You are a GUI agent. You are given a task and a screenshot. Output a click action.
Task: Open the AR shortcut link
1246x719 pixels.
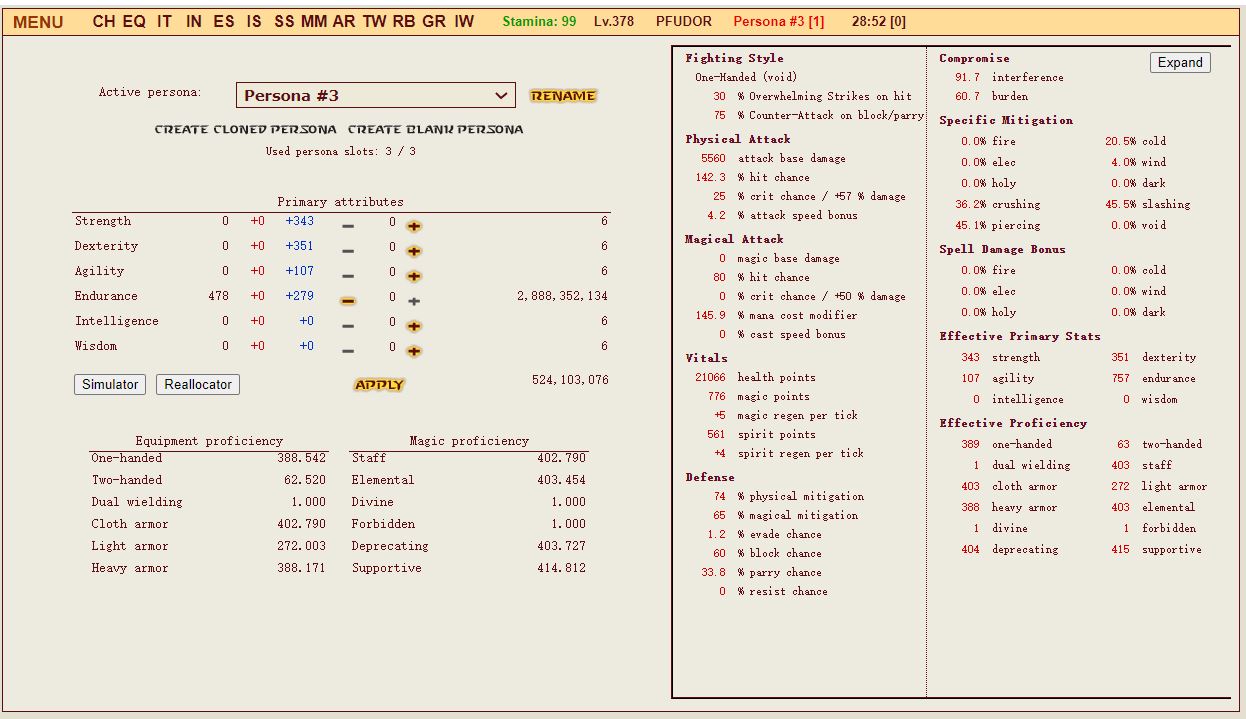click(x=343, y=21)
